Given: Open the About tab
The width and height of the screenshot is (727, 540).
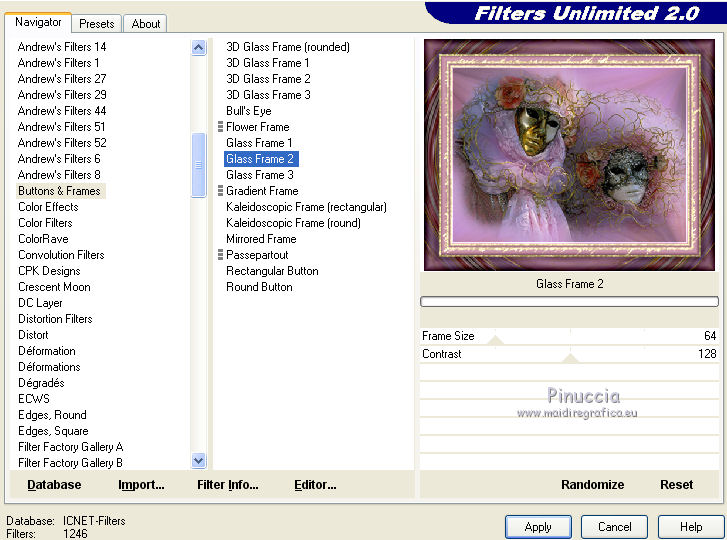Looking at the screenshot, I should pos(146,24).
